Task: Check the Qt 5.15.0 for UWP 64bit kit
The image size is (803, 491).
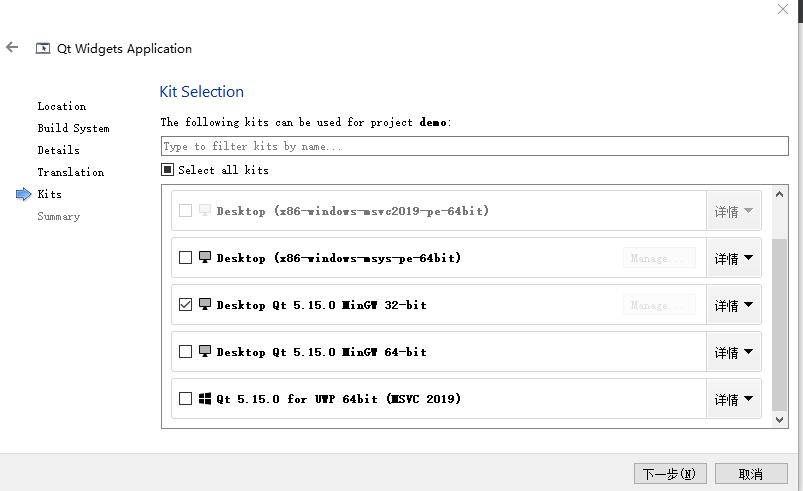Action: (185, 398)
